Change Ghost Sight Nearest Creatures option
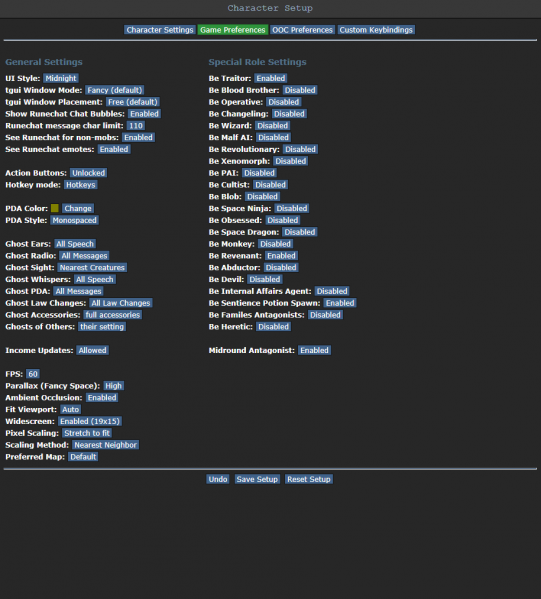 point(92,268)
